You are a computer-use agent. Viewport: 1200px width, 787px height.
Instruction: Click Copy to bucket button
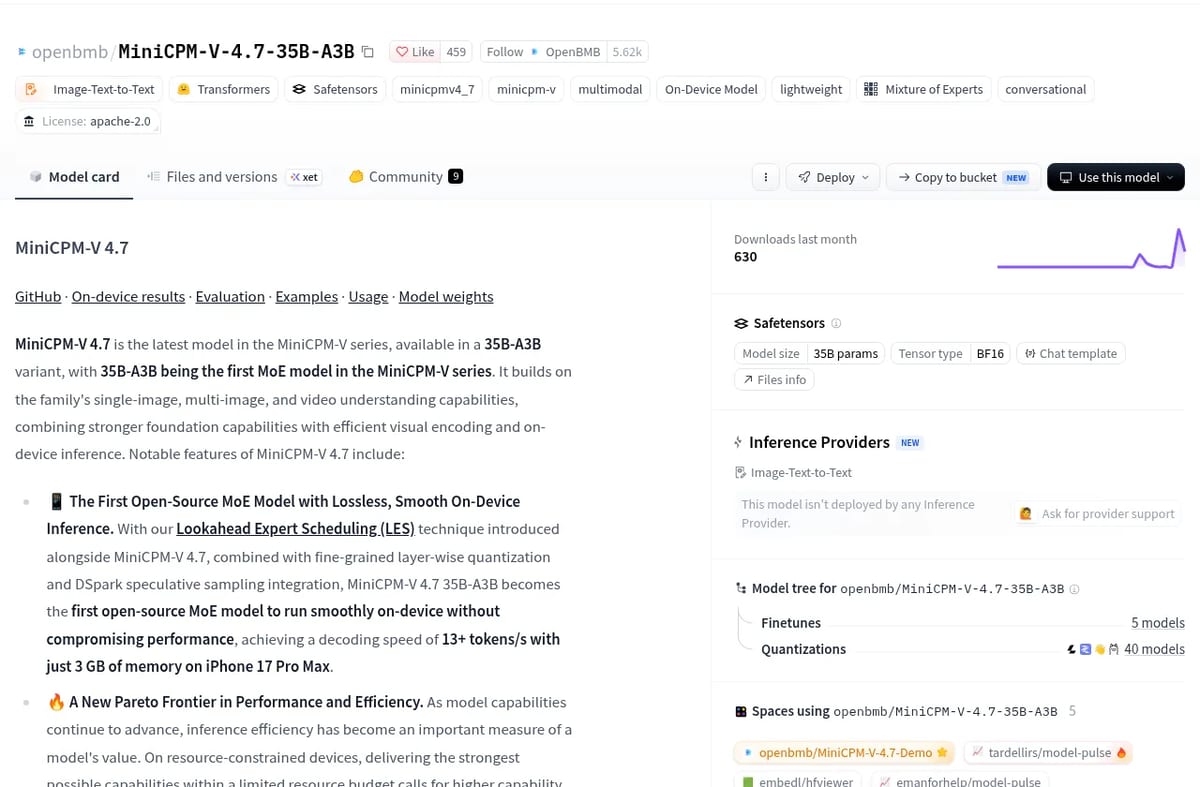pos(964,177)
